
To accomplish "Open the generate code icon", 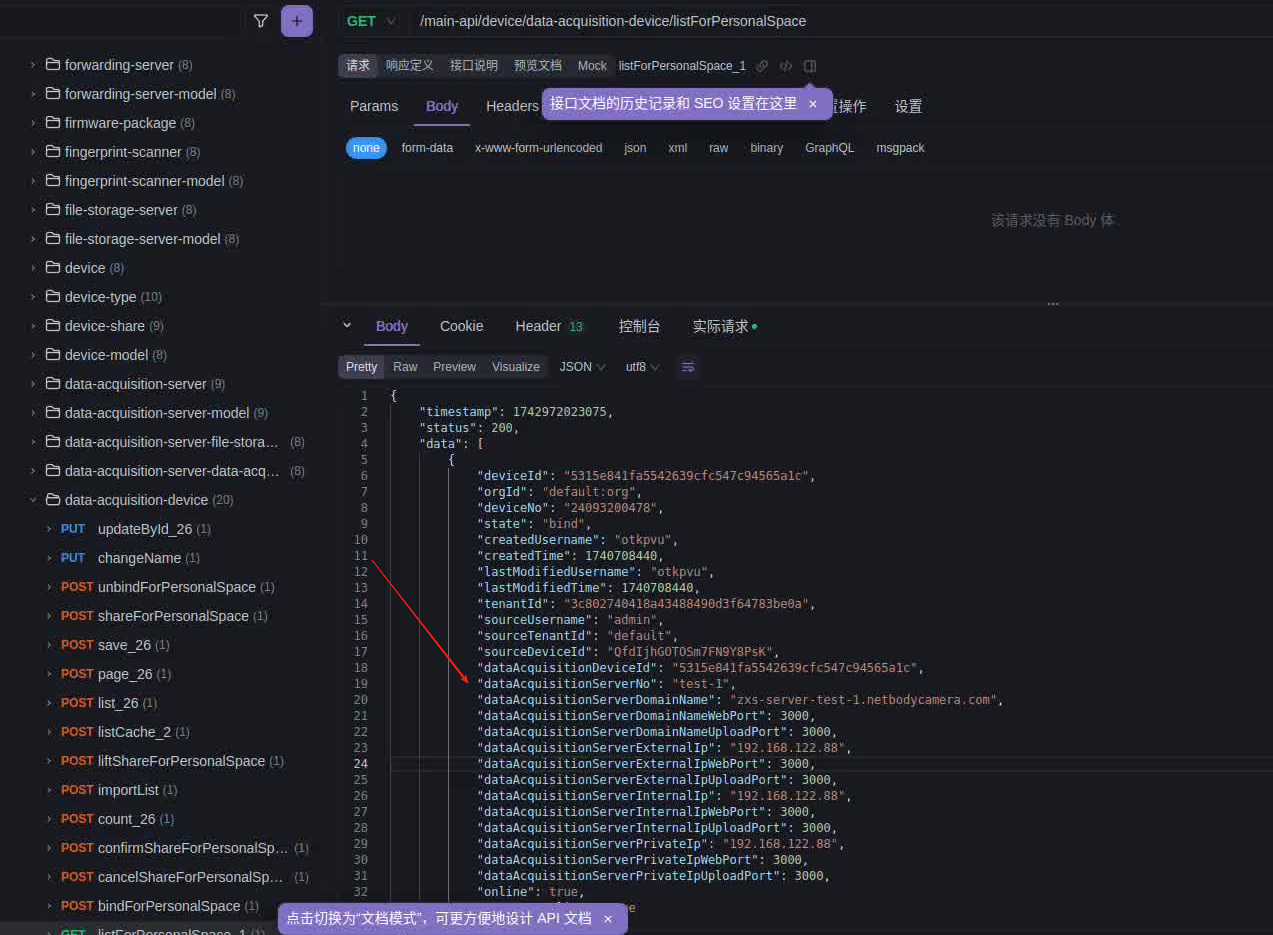I will pyautogui.click(x=786, y=66).
